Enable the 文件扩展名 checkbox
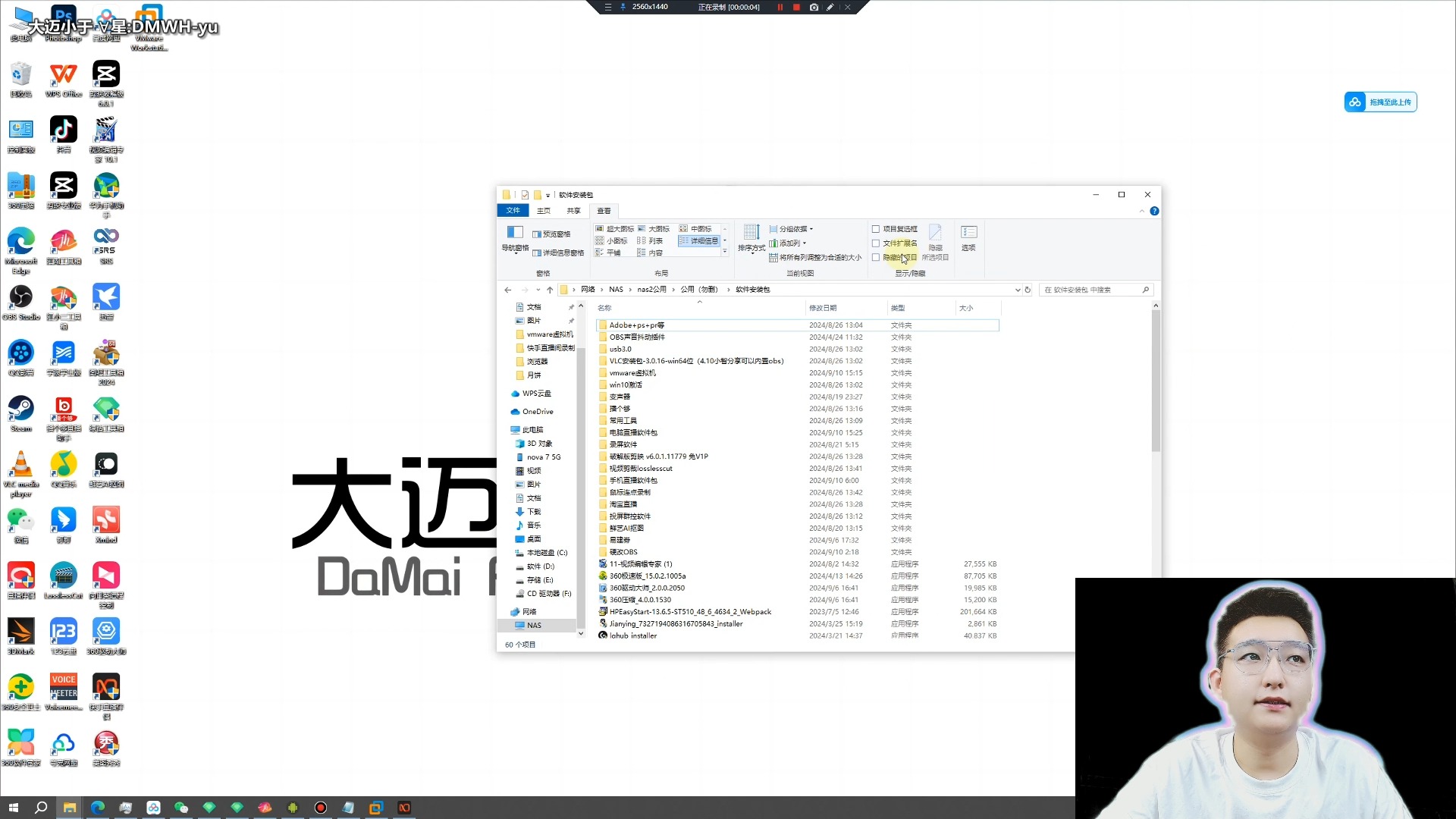This screenshot has width=1456, height=819. (x=877, y=243)
